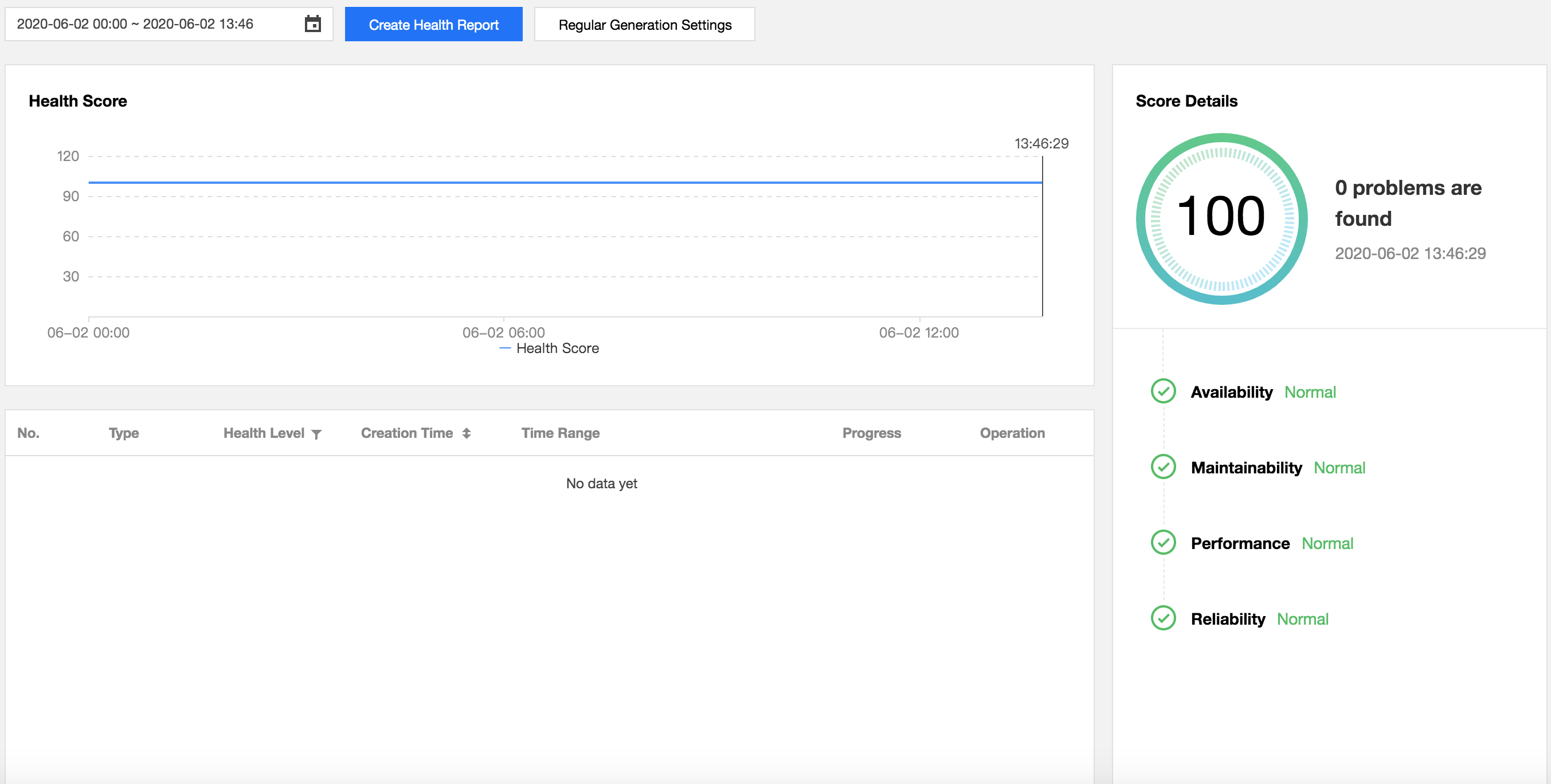Click the Creation Time sort arrows

pos(467,433)
